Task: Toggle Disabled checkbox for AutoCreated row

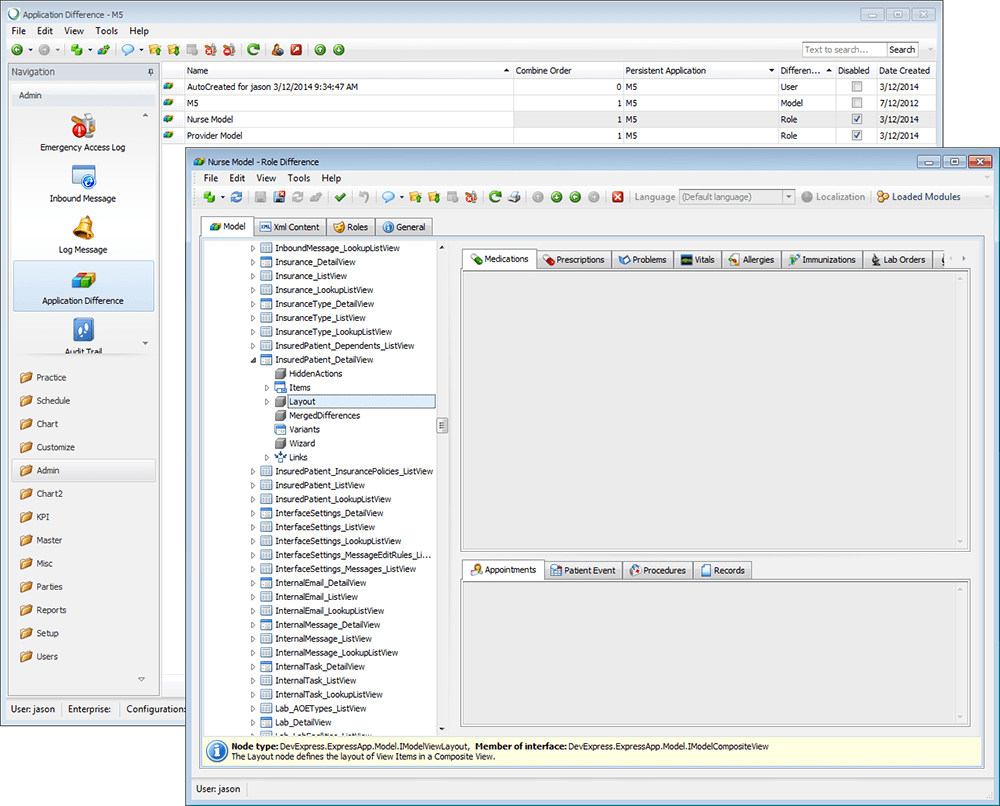Action: [856, 87]
